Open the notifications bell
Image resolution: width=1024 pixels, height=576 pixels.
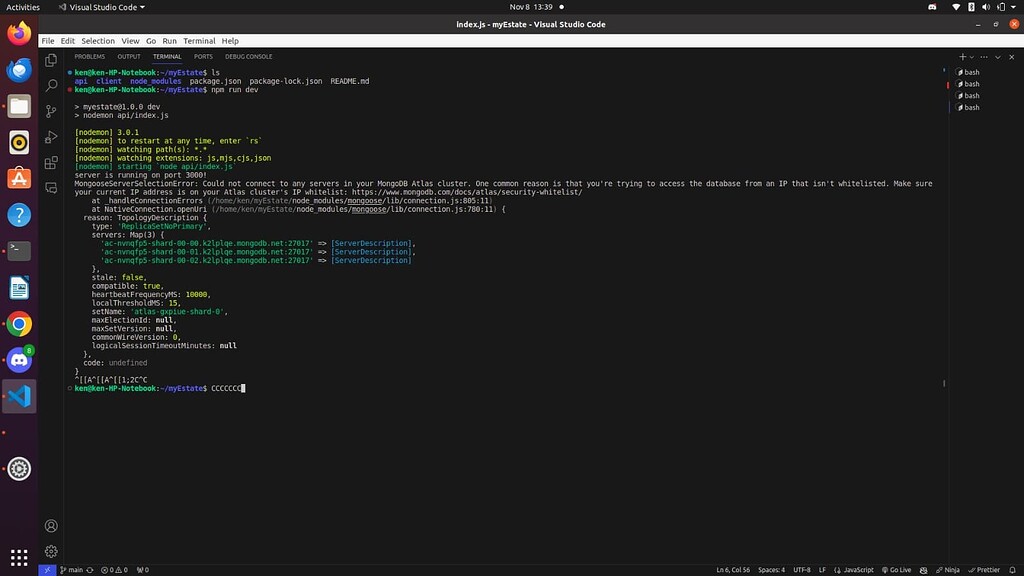[x=1012, y=570]
